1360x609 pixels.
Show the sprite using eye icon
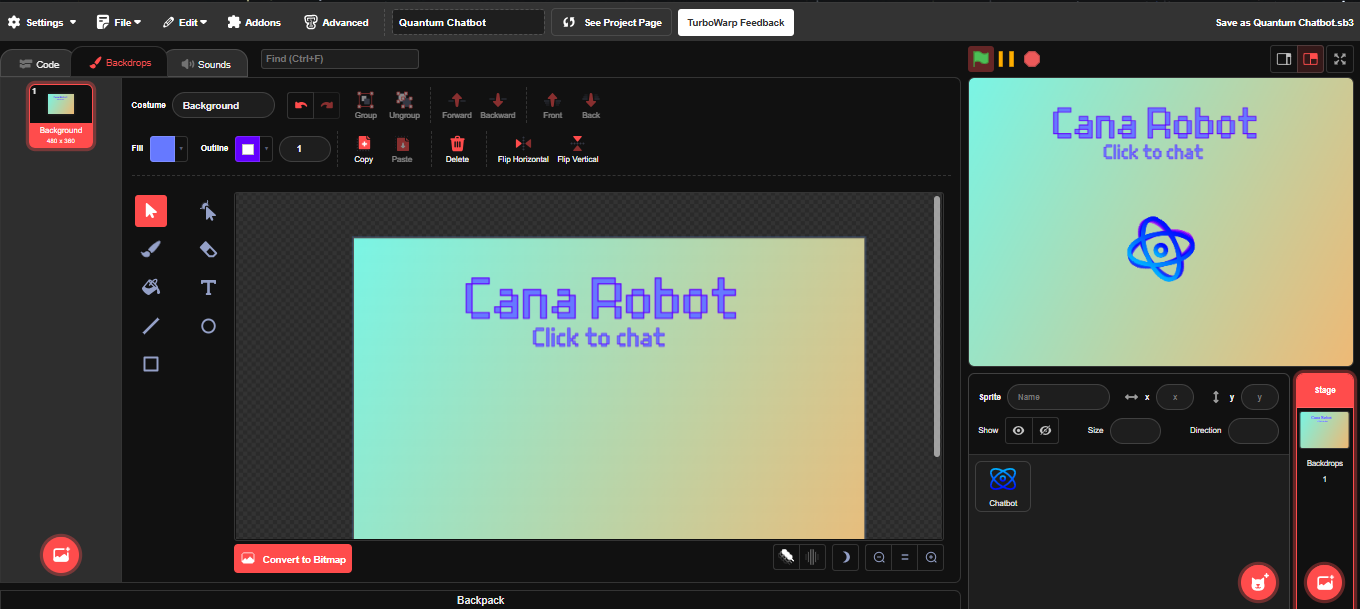1018,430
